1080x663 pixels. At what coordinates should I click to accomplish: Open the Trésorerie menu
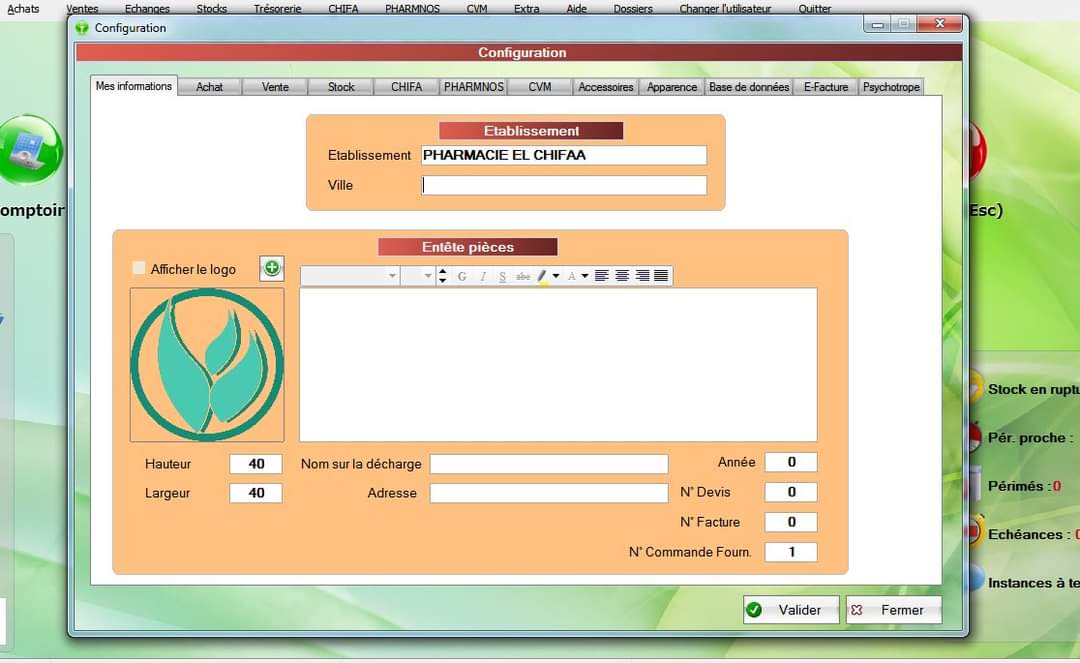pos(278,9)
